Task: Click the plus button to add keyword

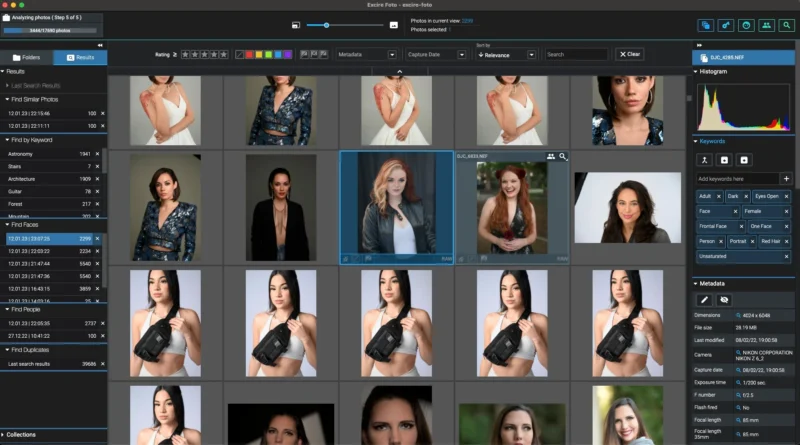Action: (x=786, y=178)
